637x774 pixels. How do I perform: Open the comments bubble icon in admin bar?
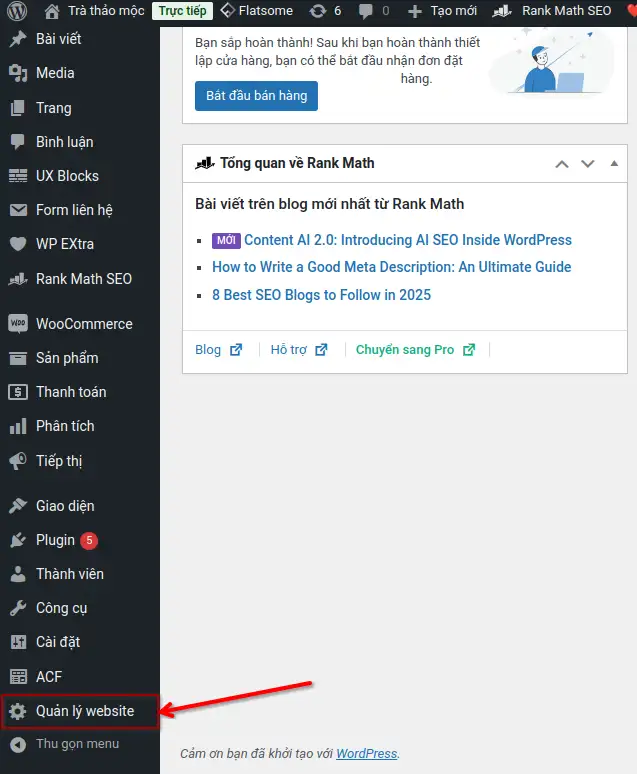tap(366, 11)
